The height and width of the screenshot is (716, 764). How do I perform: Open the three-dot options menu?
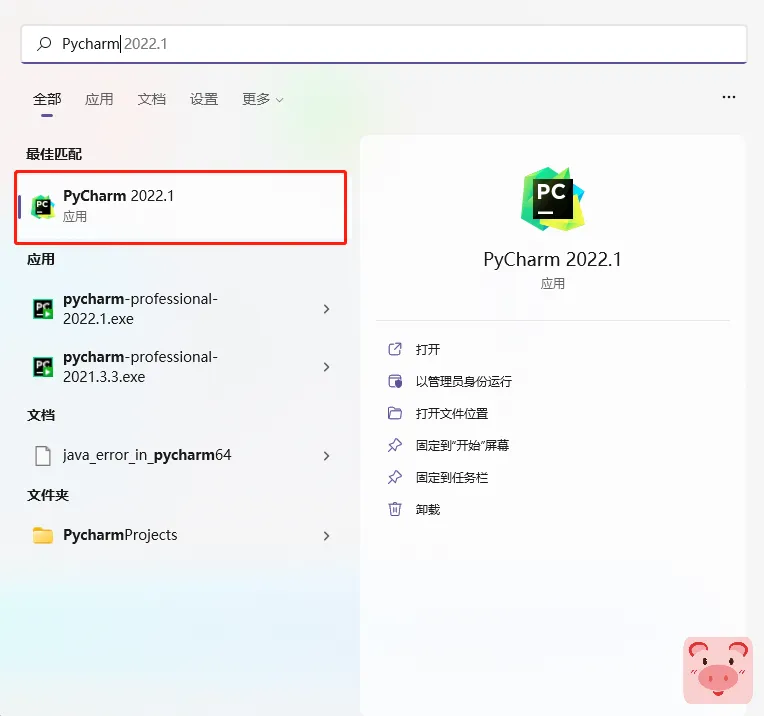[x=729, y=97]
